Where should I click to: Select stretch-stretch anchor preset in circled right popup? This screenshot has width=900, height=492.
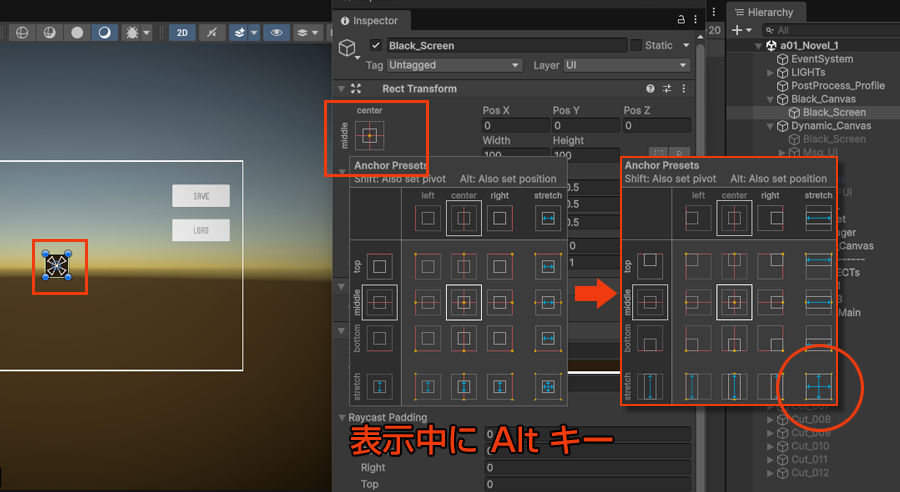(819, 386)
